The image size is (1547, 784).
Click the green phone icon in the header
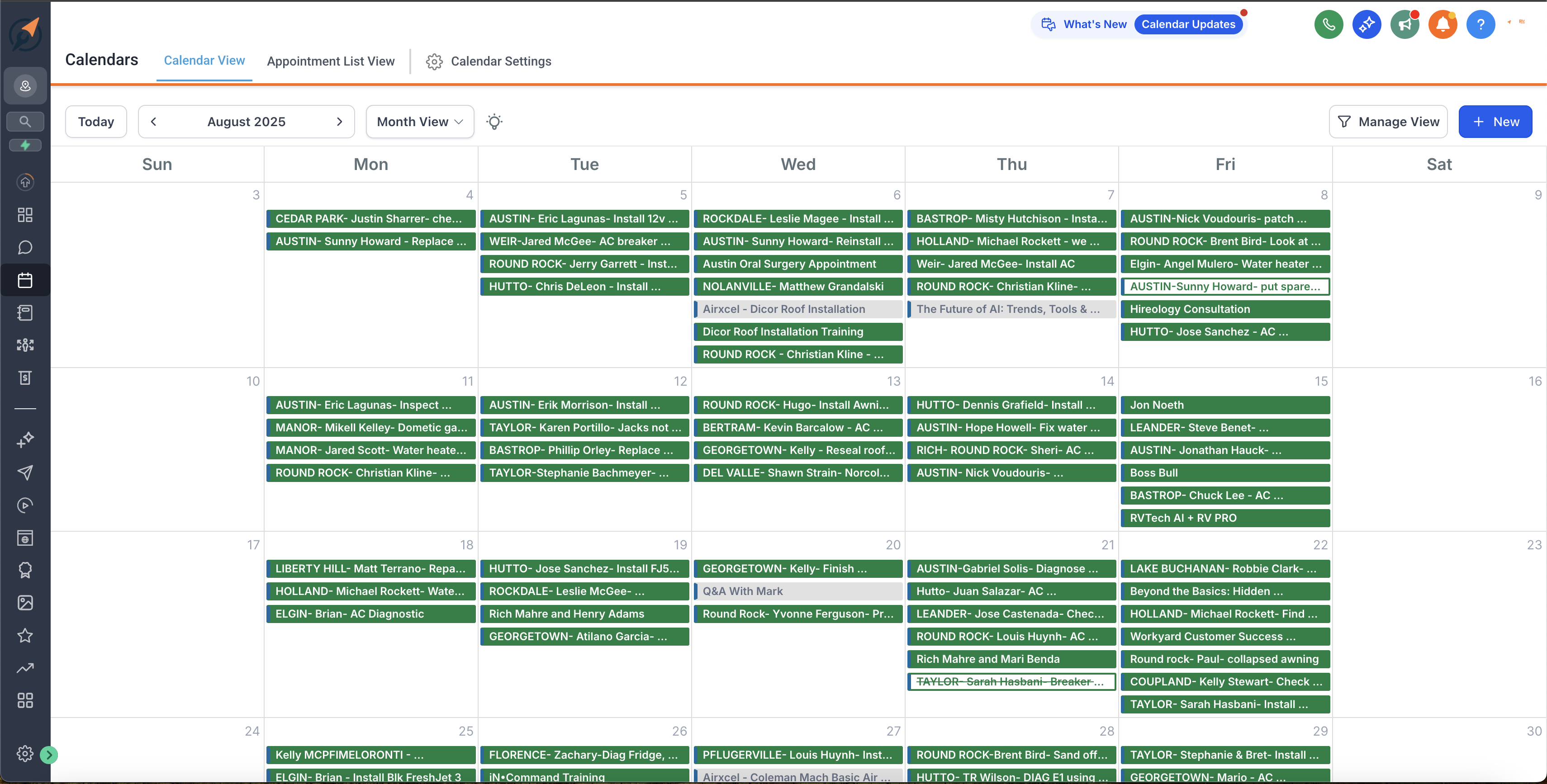point(1329,24)
